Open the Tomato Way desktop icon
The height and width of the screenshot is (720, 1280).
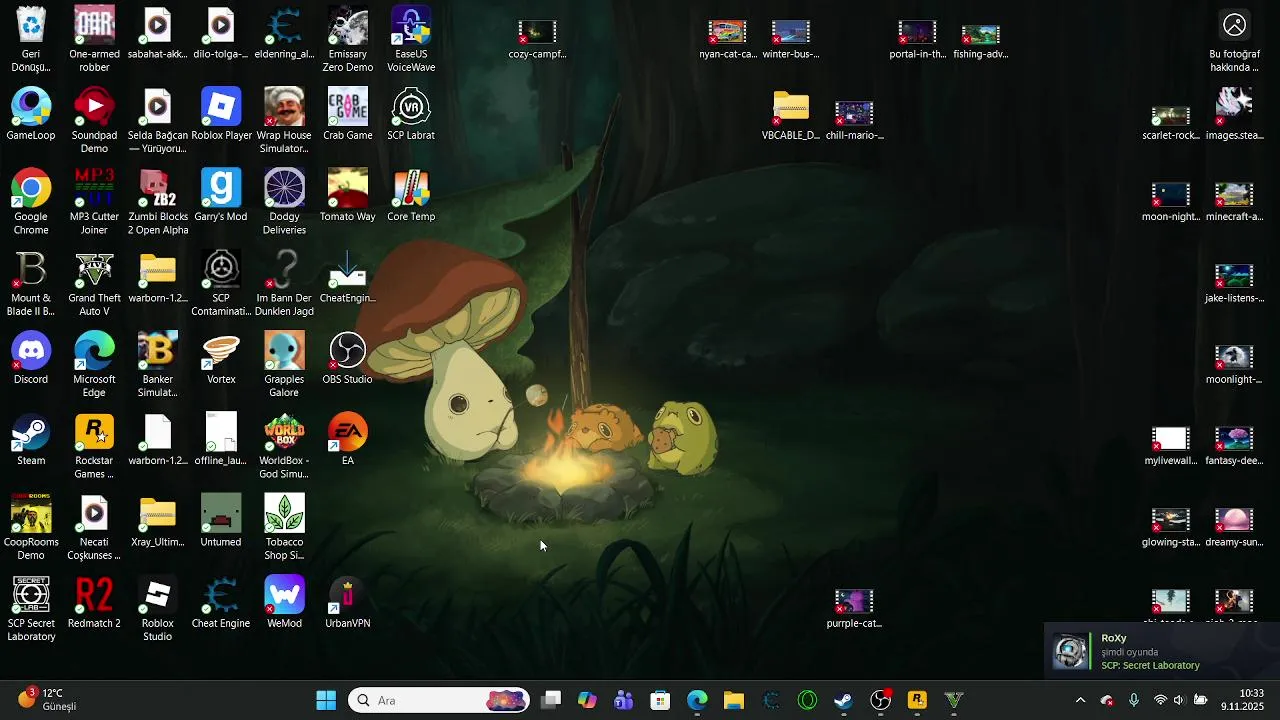[348, 195]
